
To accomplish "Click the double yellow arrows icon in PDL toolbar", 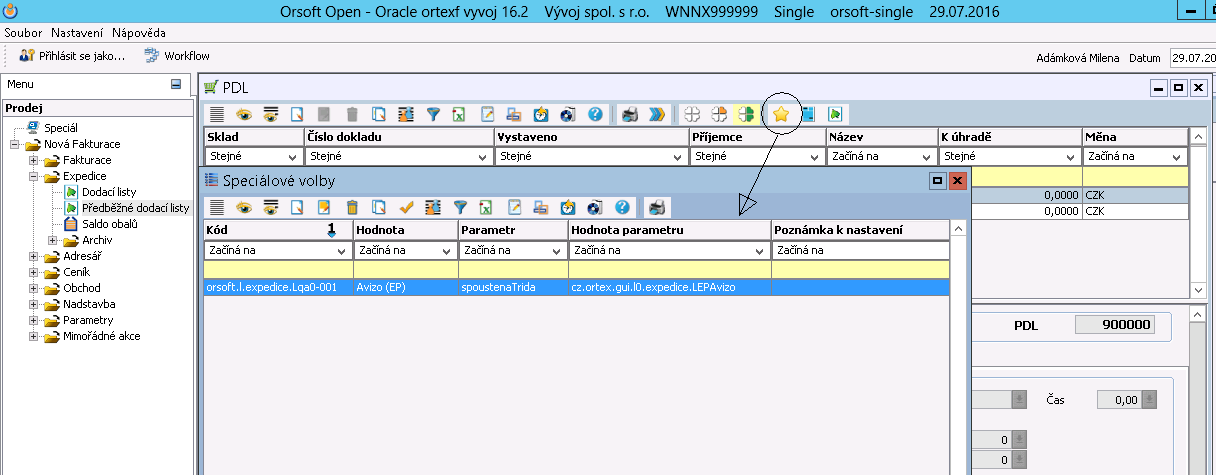I will coord(657,114).
